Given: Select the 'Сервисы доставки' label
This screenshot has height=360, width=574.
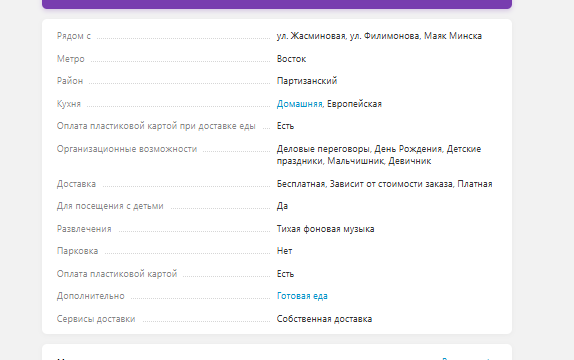Looking at the screenshot, I should point(96,319).
